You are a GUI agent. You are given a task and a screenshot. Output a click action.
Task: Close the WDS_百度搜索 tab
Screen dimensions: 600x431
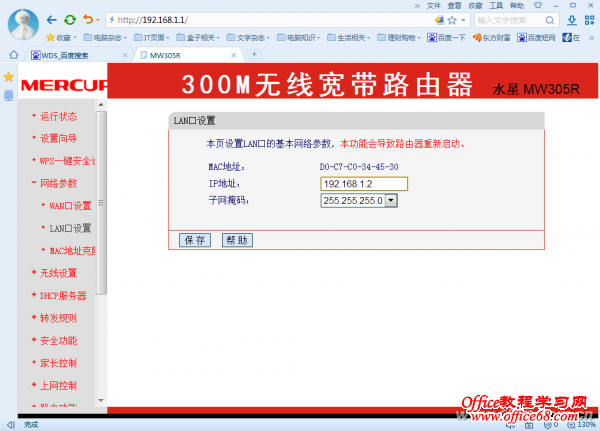pos(125,55)
